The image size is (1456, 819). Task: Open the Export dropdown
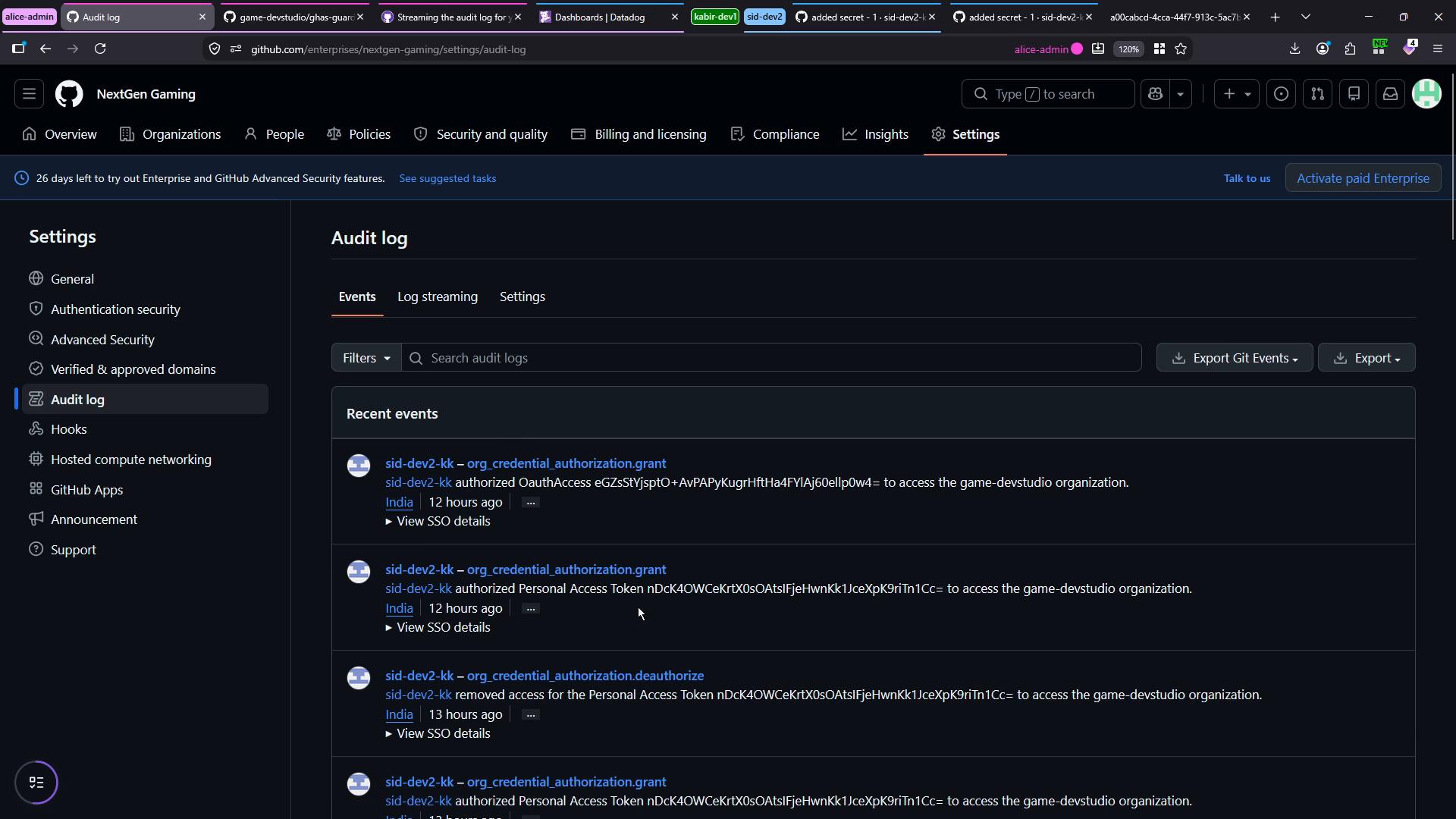(x=1367, y=358)
